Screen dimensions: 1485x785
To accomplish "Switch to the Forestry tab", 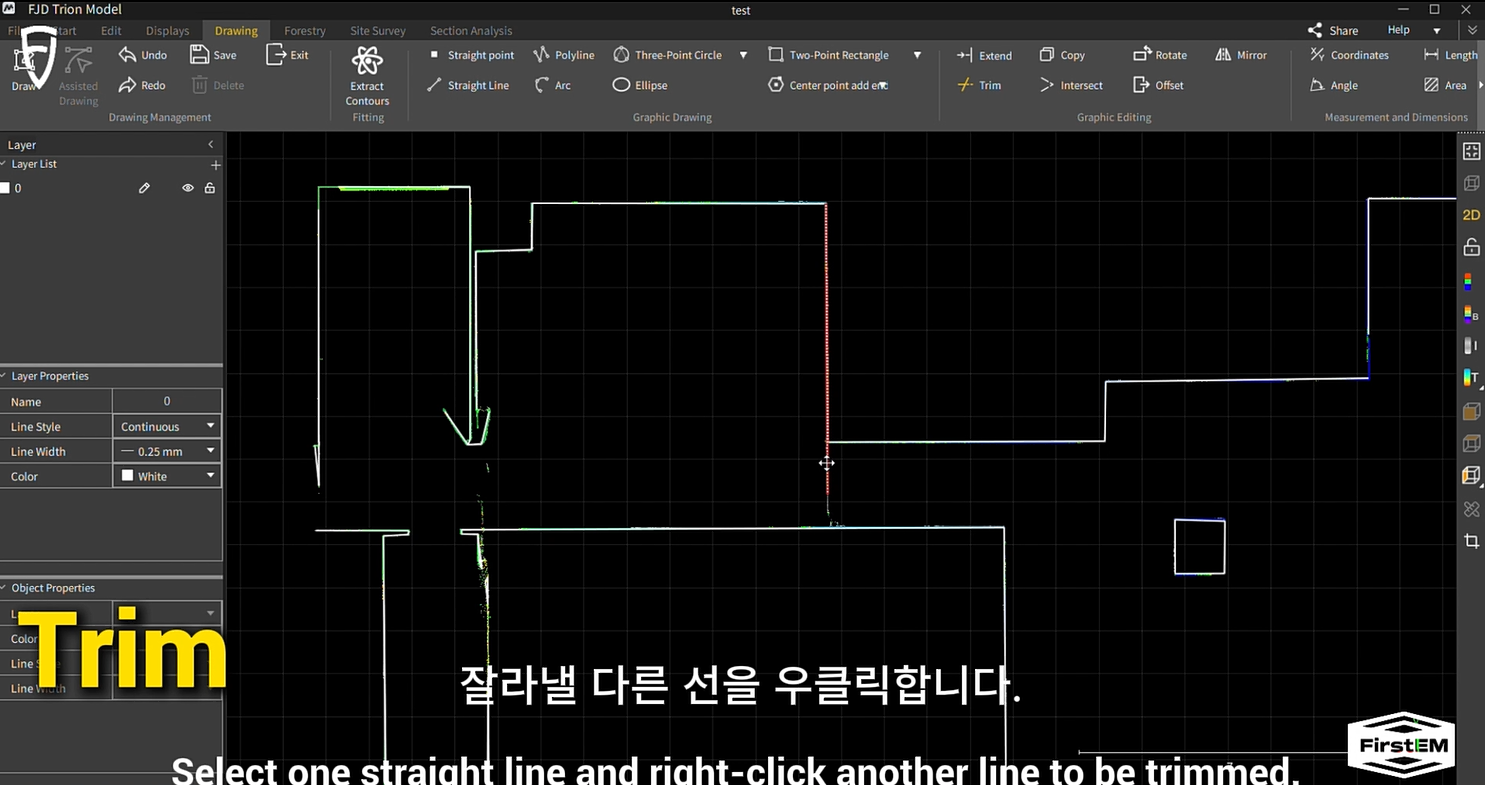I will pyautogui.click(x=305, y=31).
